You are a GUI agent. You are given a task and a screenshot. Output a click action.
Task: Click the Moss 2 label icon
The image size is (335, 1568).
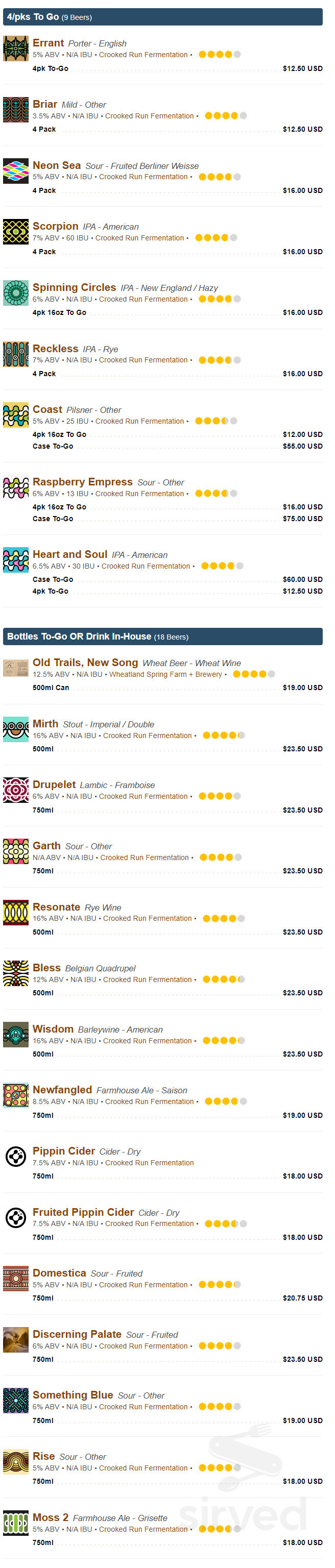16,1523
